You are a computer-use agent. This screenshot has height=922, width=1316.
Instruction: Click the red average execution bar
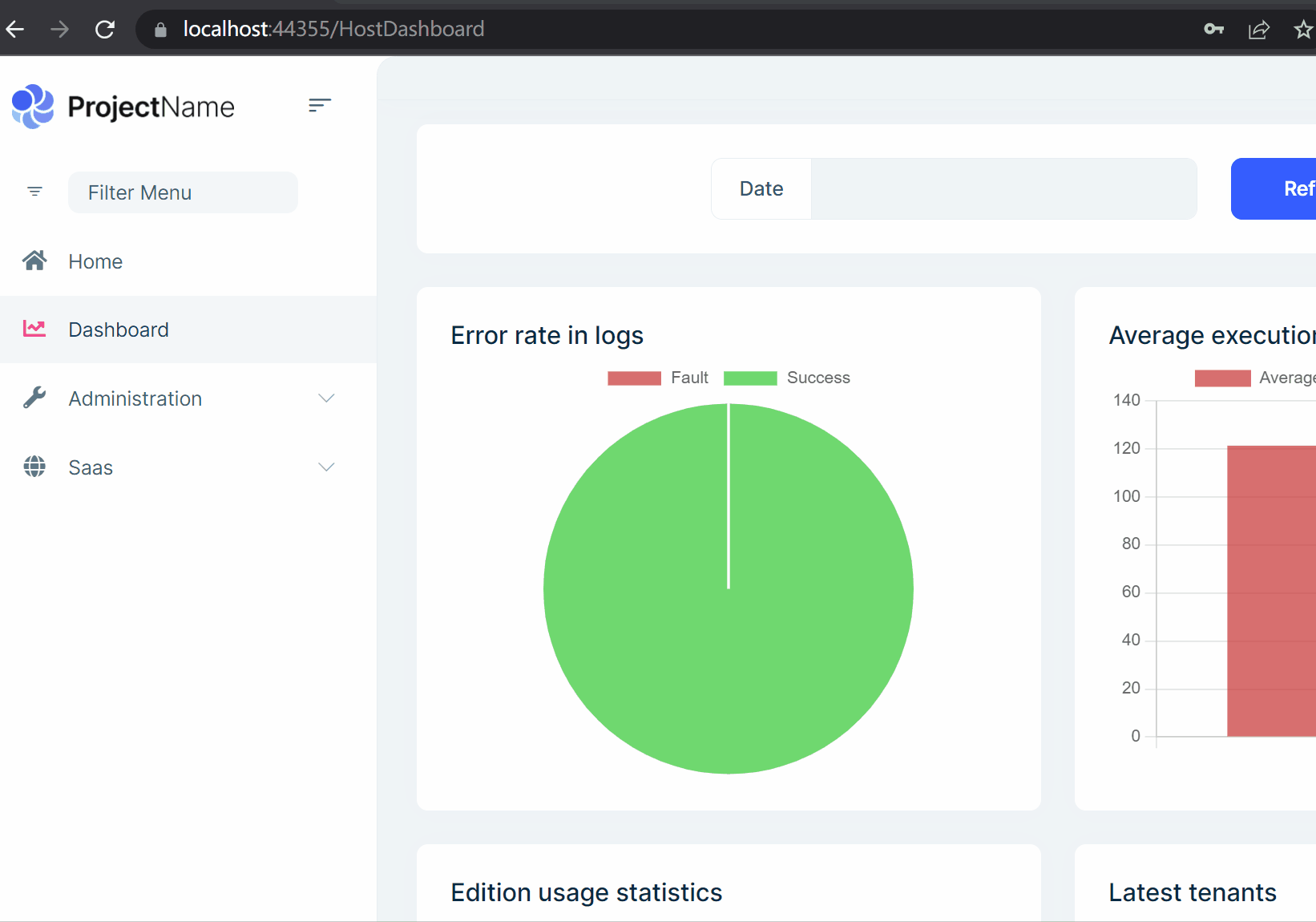(x=1271, y=591)
